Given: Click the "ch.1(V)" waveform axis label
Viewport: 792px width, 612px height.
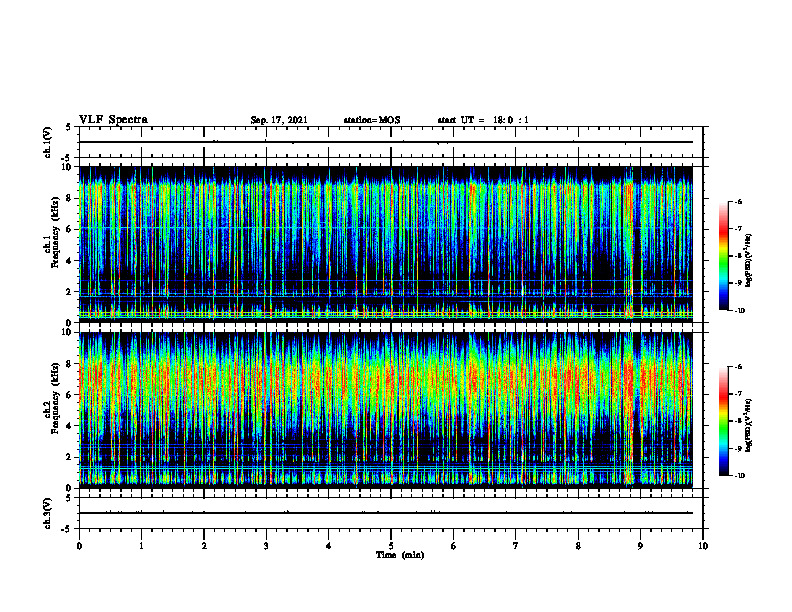Looking at the screenshot, I should [48, 142].
